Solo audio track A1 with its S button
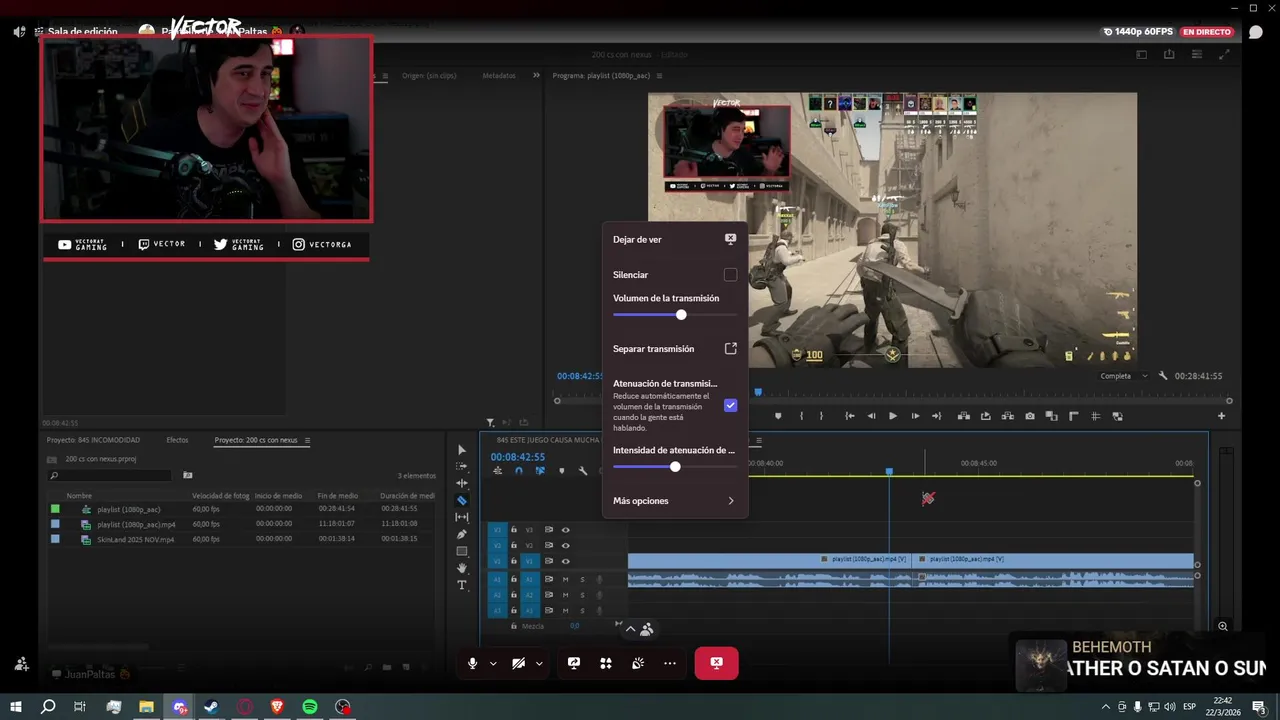Screen dimensions: 1280x720 point(582,579)
